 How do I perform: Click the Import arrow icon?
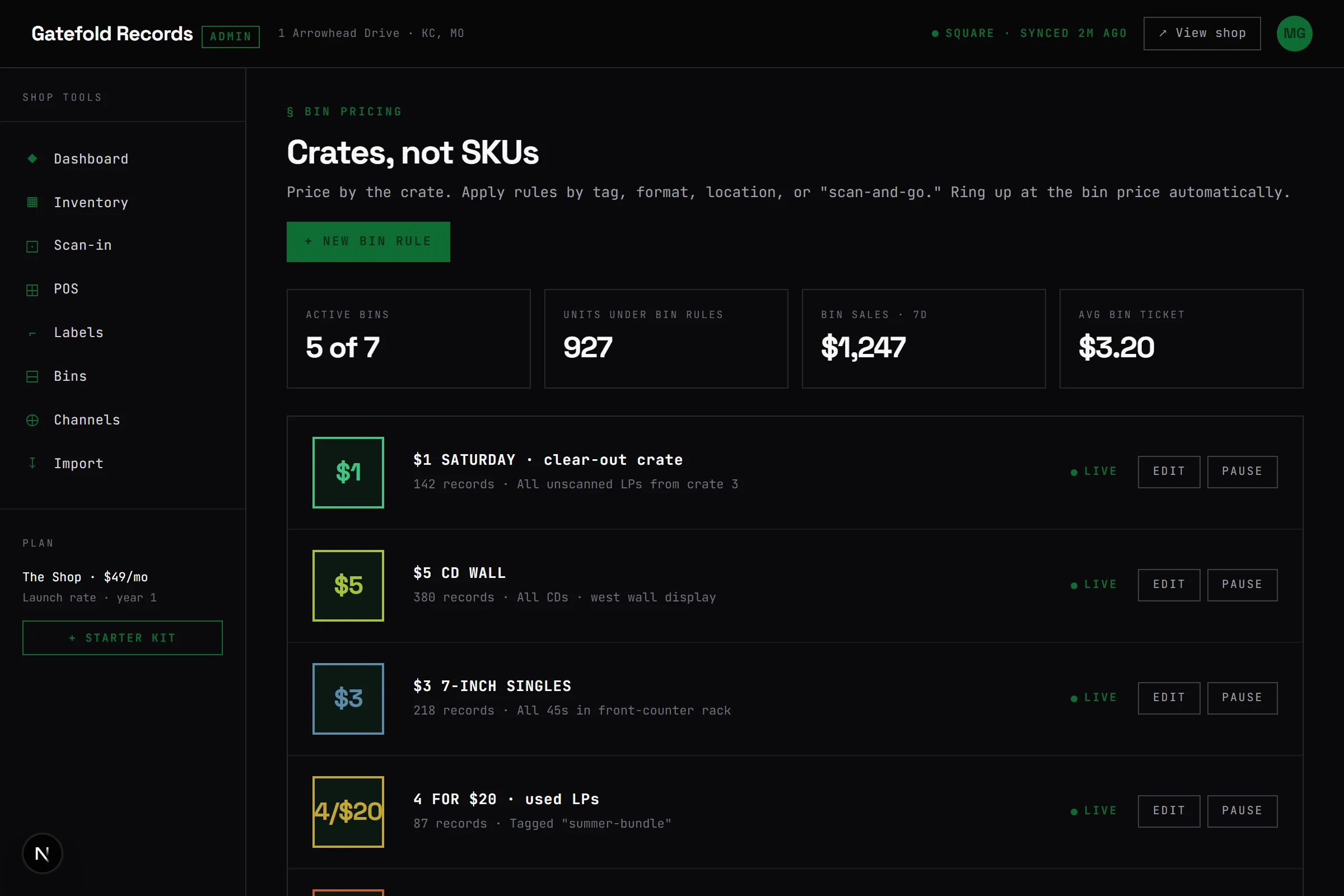[x=32, y=463]
